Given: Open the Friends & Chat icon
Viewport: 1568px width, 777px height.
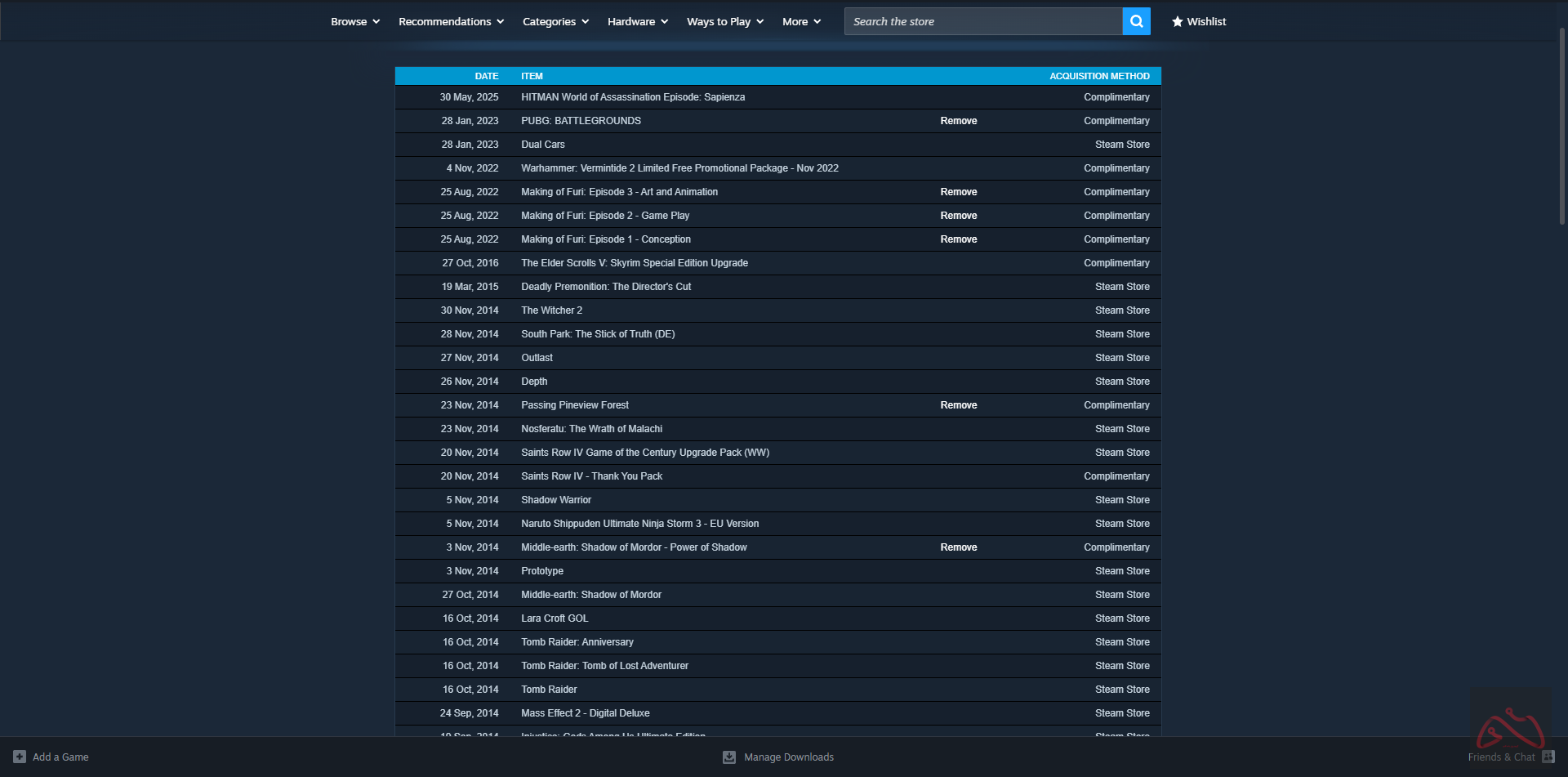Looking at the screenshot, I should tap(1548, 757).
